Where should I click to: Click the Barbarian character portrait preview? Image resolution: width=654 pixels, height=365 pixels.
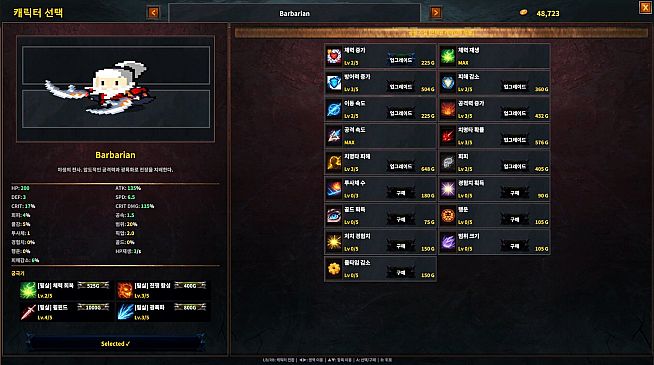click(116, 88)
